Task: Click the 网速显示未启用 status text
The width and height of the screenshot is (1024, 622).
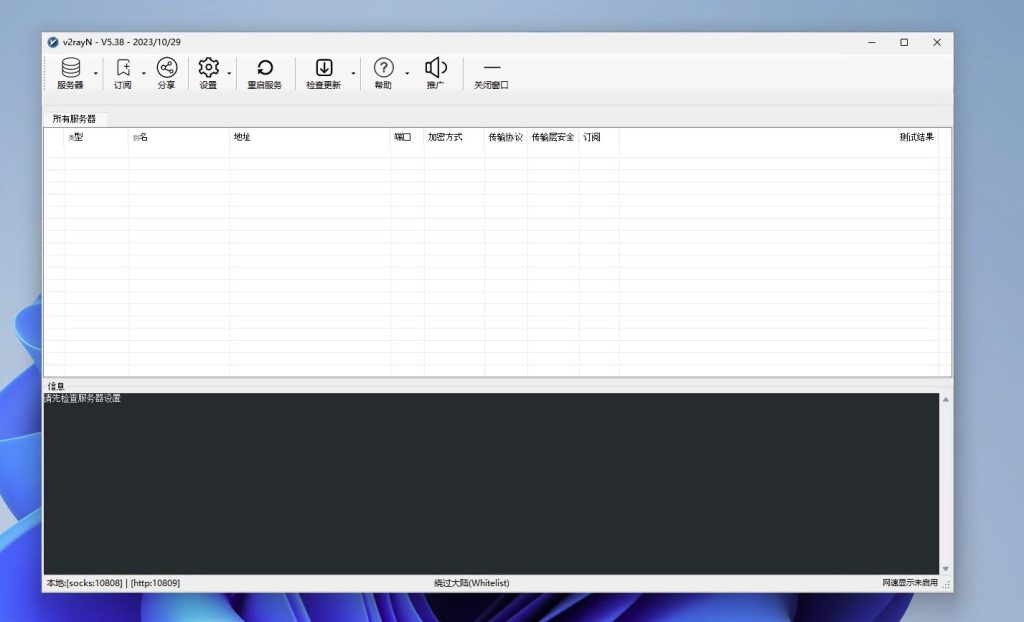Action: click(910, 583)
